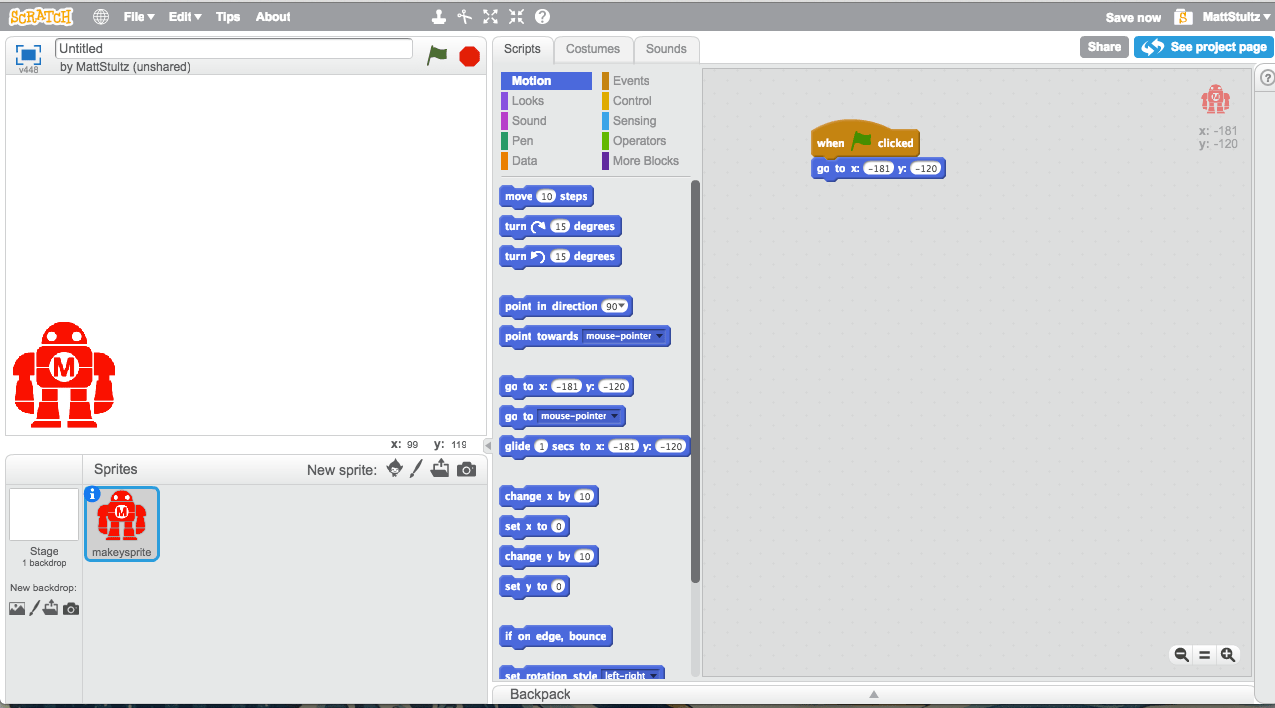
Task: Upload sprite from file icon
Action: point(440,469)
